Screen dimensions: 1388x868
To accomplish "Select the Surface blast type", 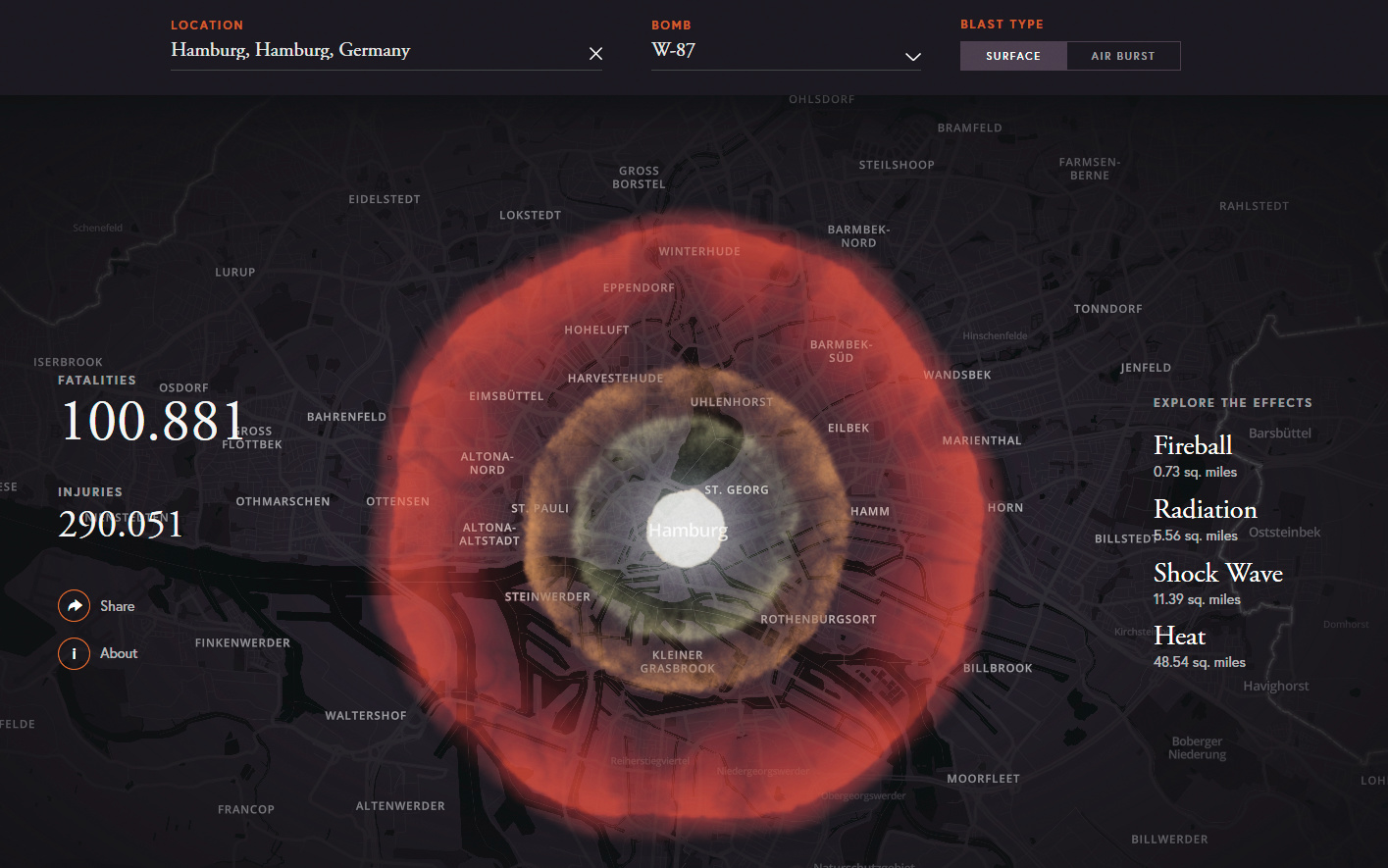I will 1013,56.
